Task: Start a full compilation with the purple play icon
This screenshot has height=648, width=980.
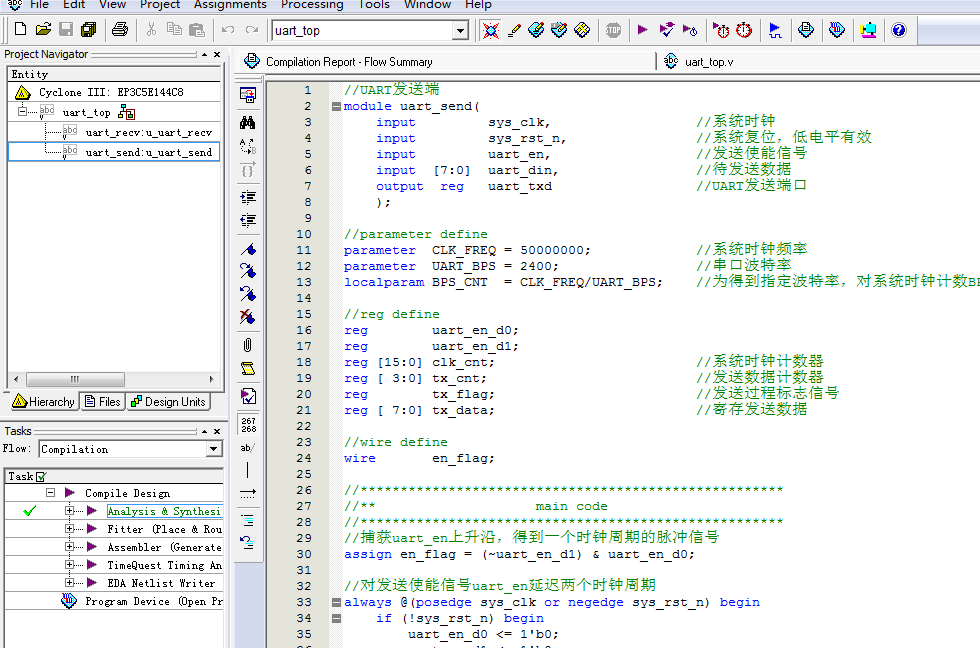Action: pos(642,30)
